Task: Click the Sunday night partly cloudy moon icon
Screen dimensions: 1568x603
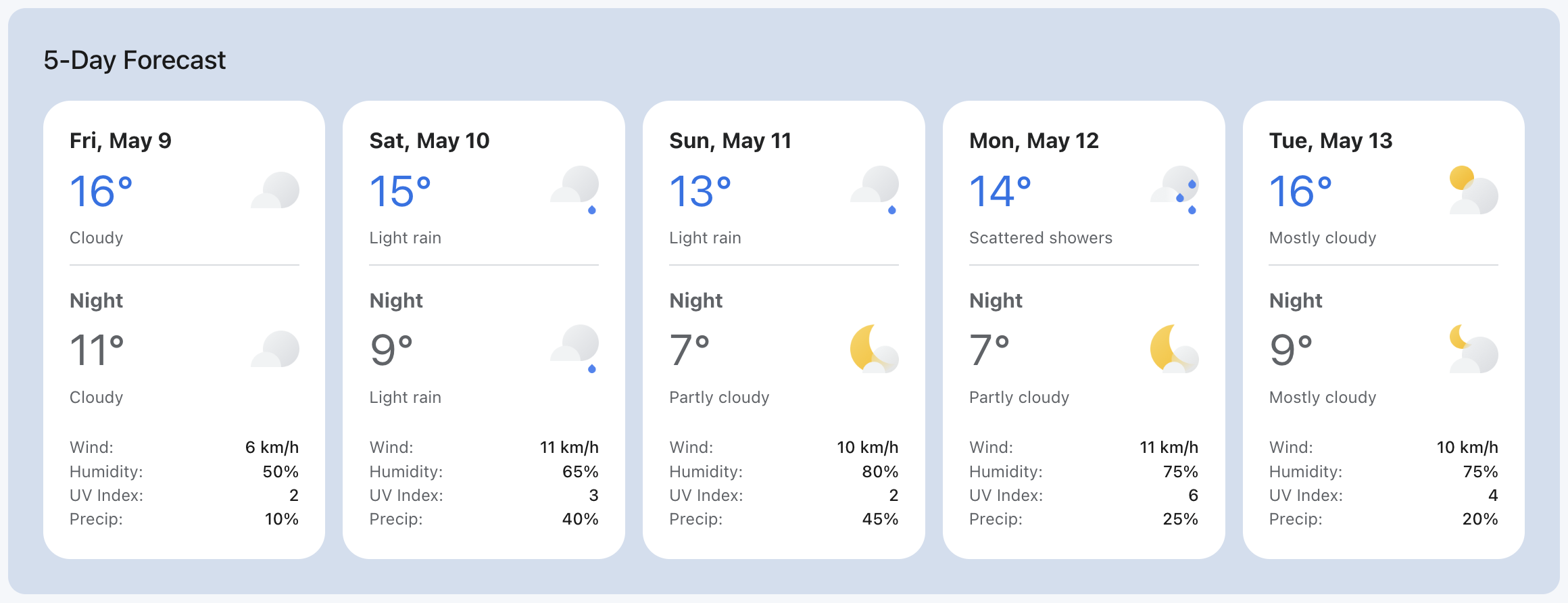Action: click(875, 349)
